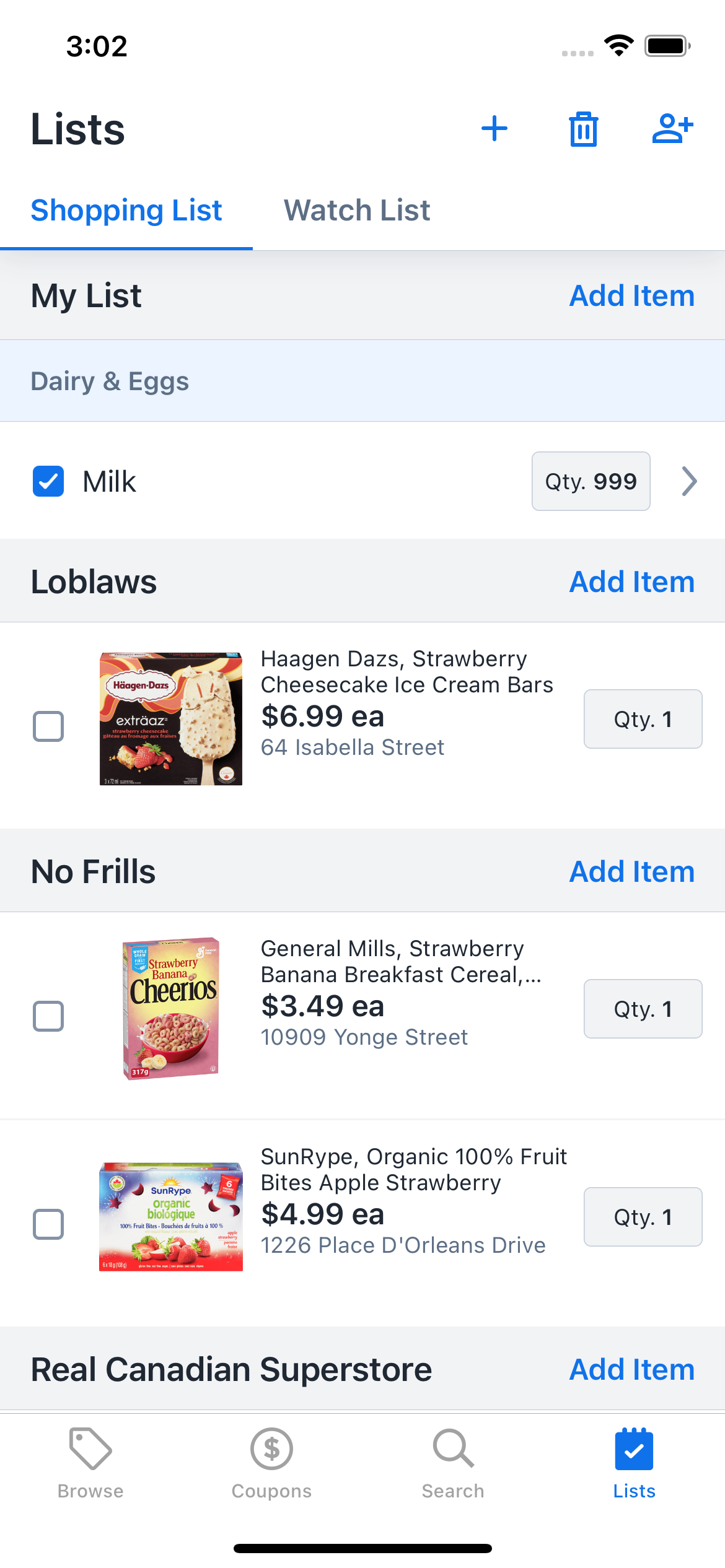Viewport: 725px width, 1568px height.
Task: Tap the plus icon to add list
Action: click(x=494, y=129)
